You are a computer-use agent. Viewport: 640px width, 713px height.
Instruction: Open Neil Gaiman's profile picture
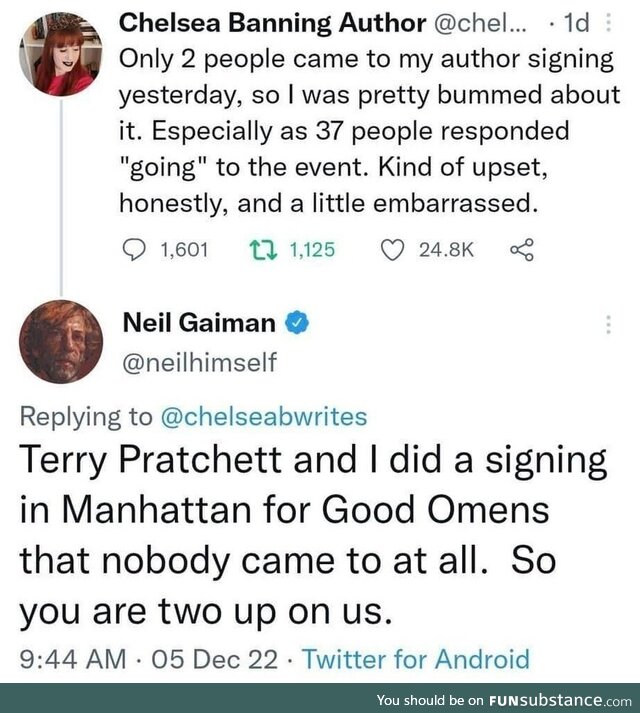pyautogui.click(x=62, y=343)
